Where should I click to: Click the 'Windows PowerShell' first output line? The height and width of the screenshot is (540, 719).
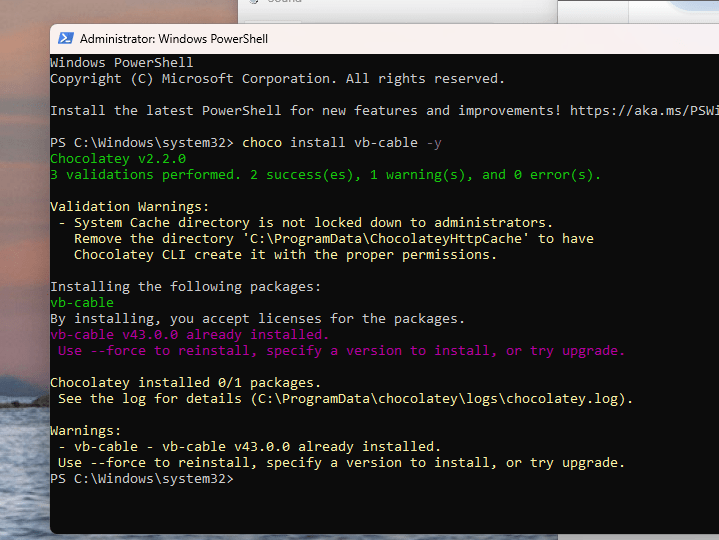click(122, 63)
